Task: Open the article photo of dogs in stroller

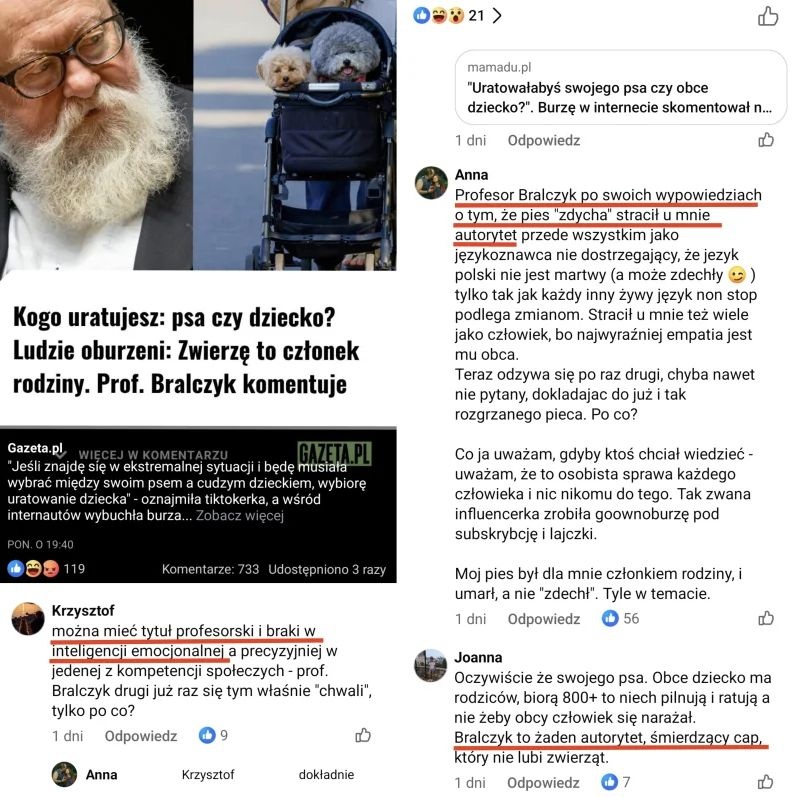Action: coord(295,134)
